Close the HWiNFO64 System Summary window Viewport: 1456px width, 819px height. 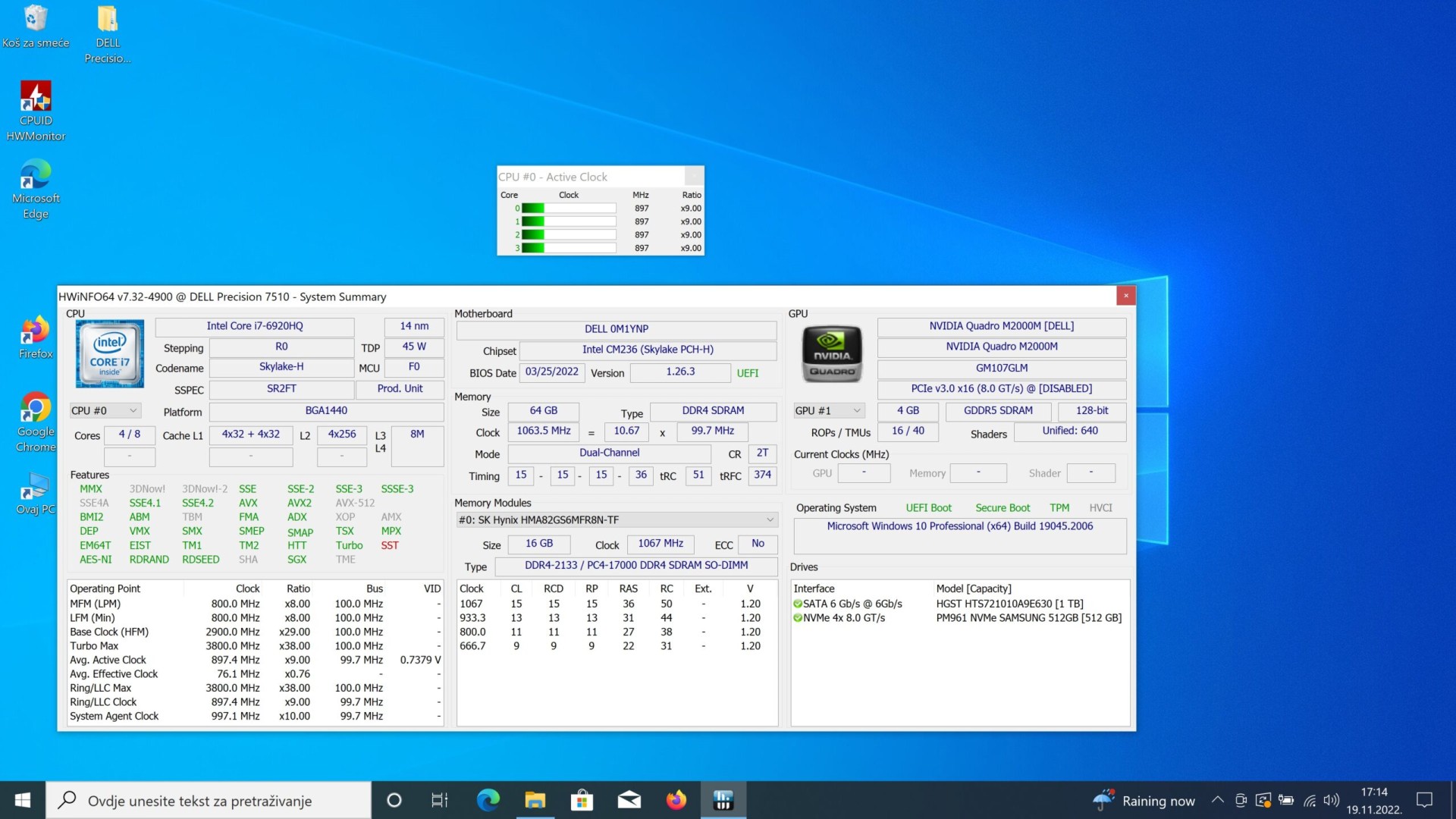coord(1125,296)
